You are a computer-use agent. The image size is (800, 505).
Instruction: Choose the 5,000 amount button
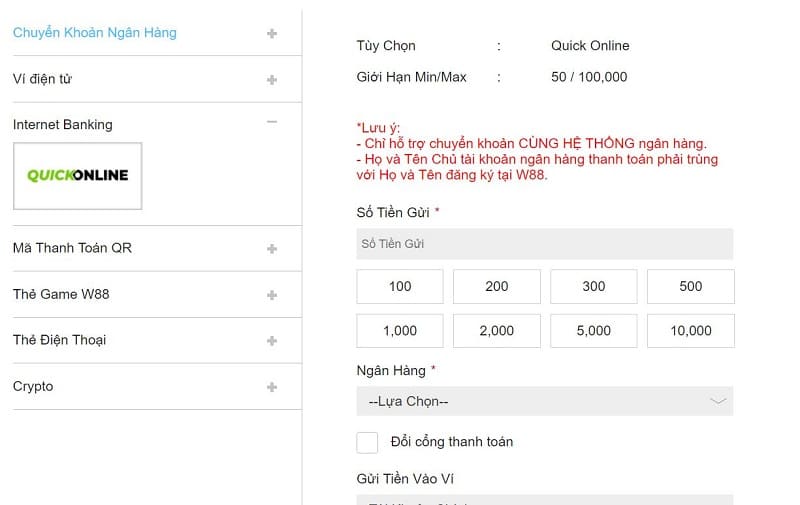tap(593, 331)
